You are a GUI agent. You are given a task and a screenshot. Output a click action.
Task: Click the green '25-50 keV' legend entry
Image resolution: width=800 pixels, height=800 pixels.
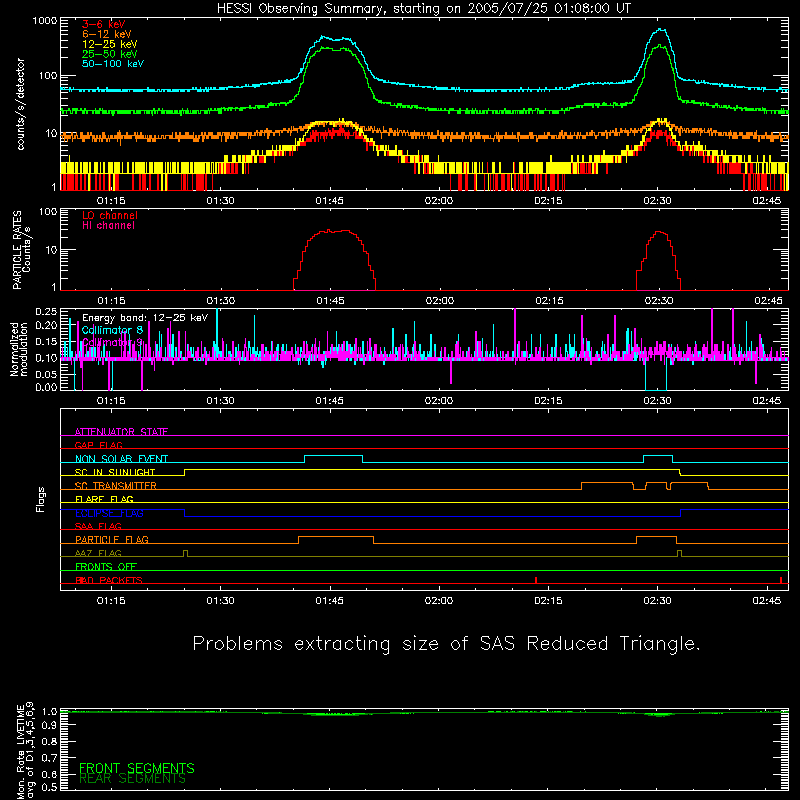(110, 54)
